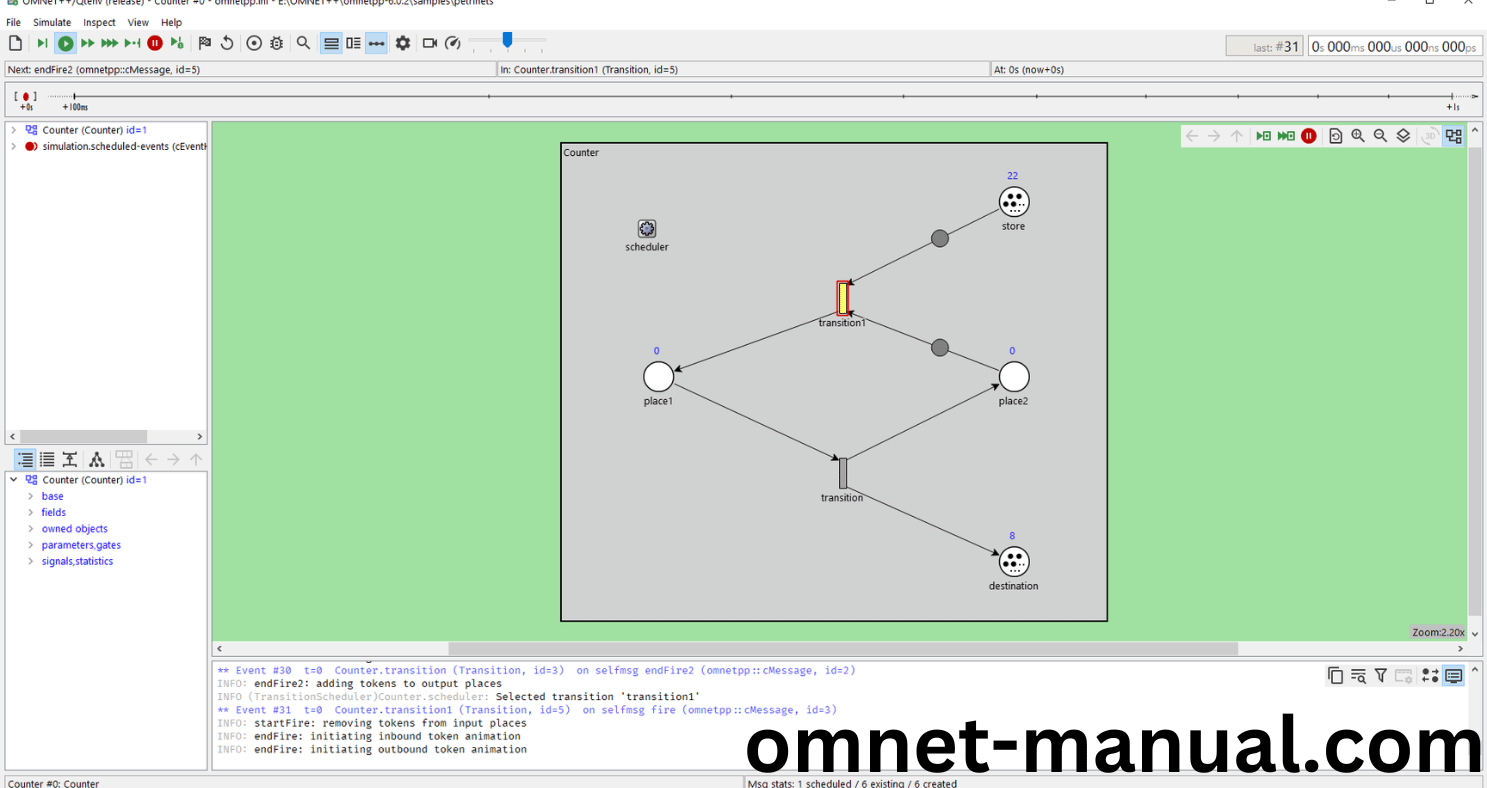Open the Simulate menu
This screenshot has height=788, width=1487.
point(52,22)
